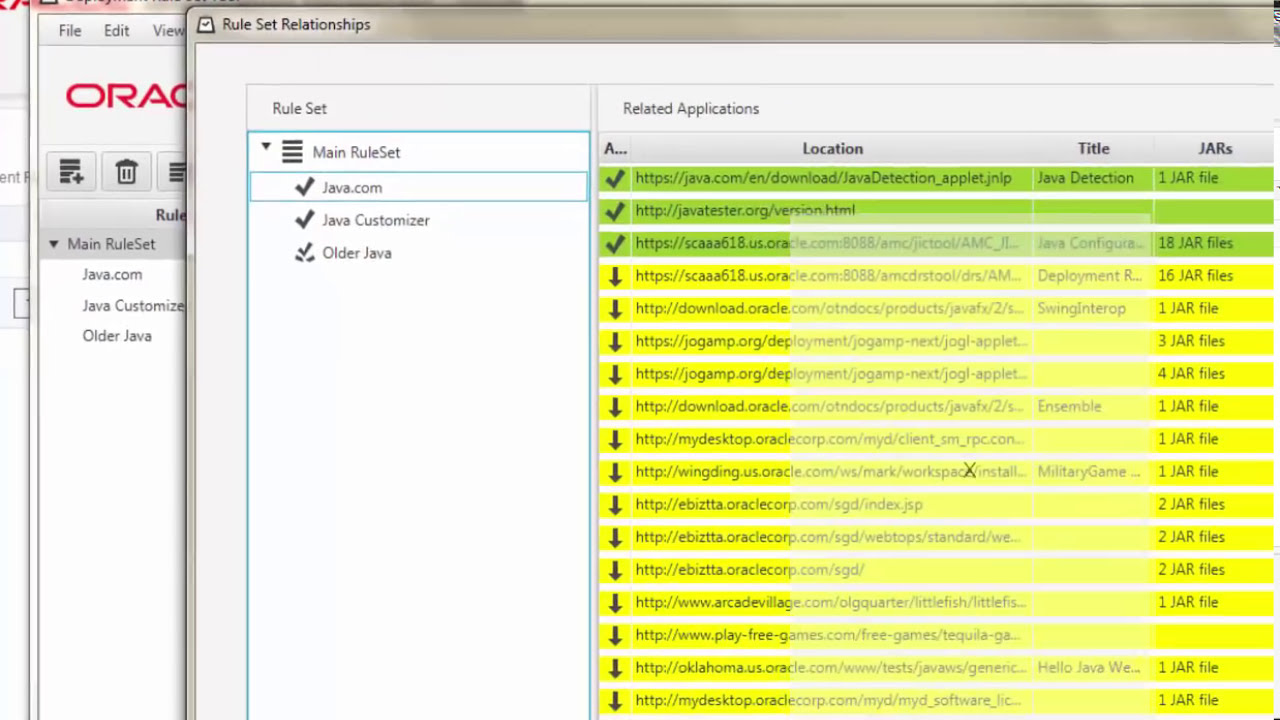Click the Related Applications panel heading
1280x720 pixels.
pos(690,108)
